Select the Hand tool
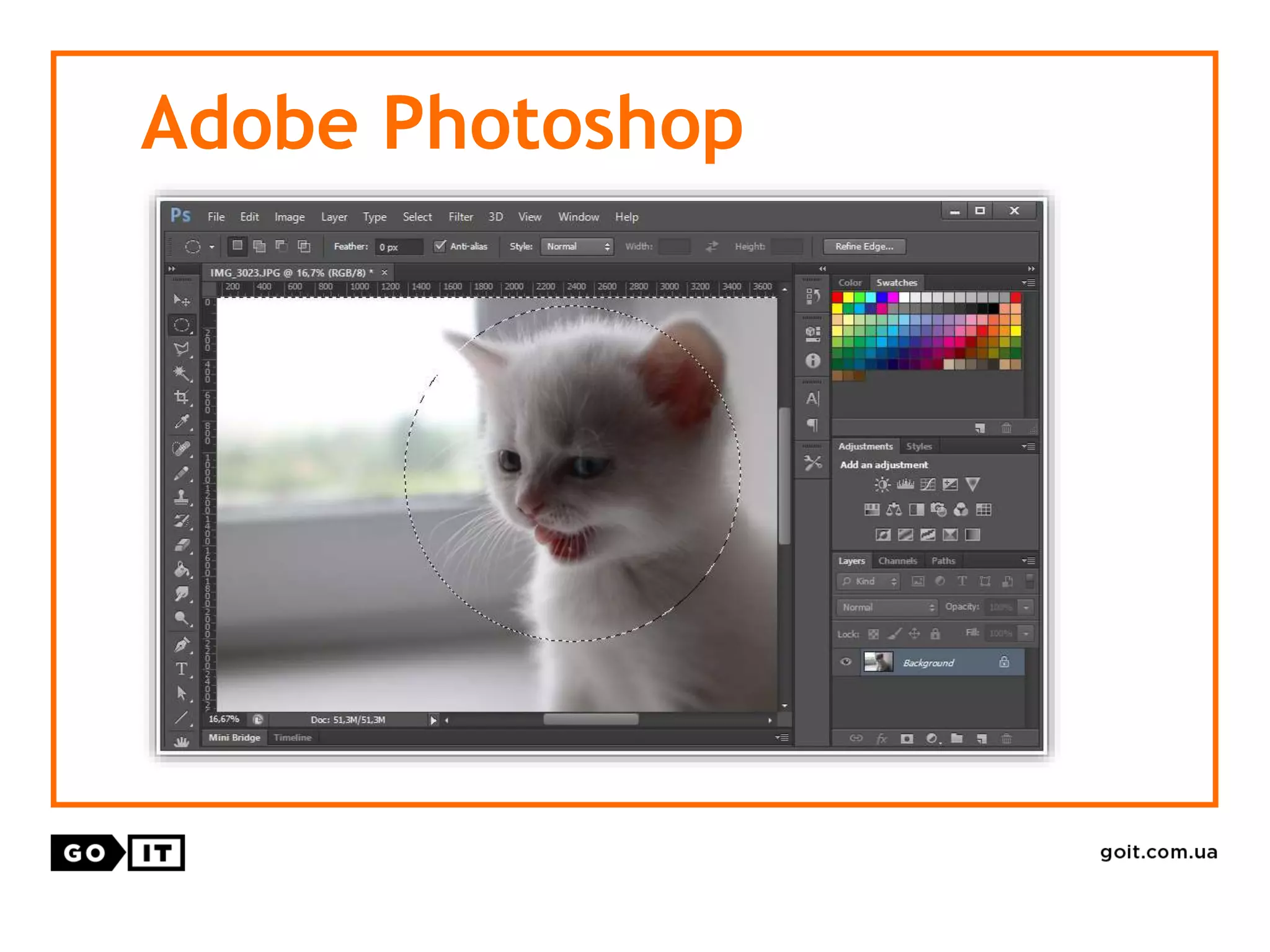This screenshot has width=1270, height=952. [182, 741]
